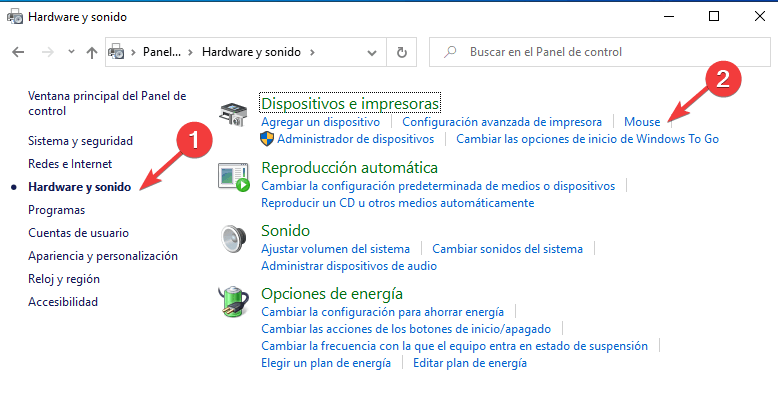The width and height of the screenshot is (778, 393).
Task: Click the window title bar Hardware icon
Action: click(x=15, y=16)
